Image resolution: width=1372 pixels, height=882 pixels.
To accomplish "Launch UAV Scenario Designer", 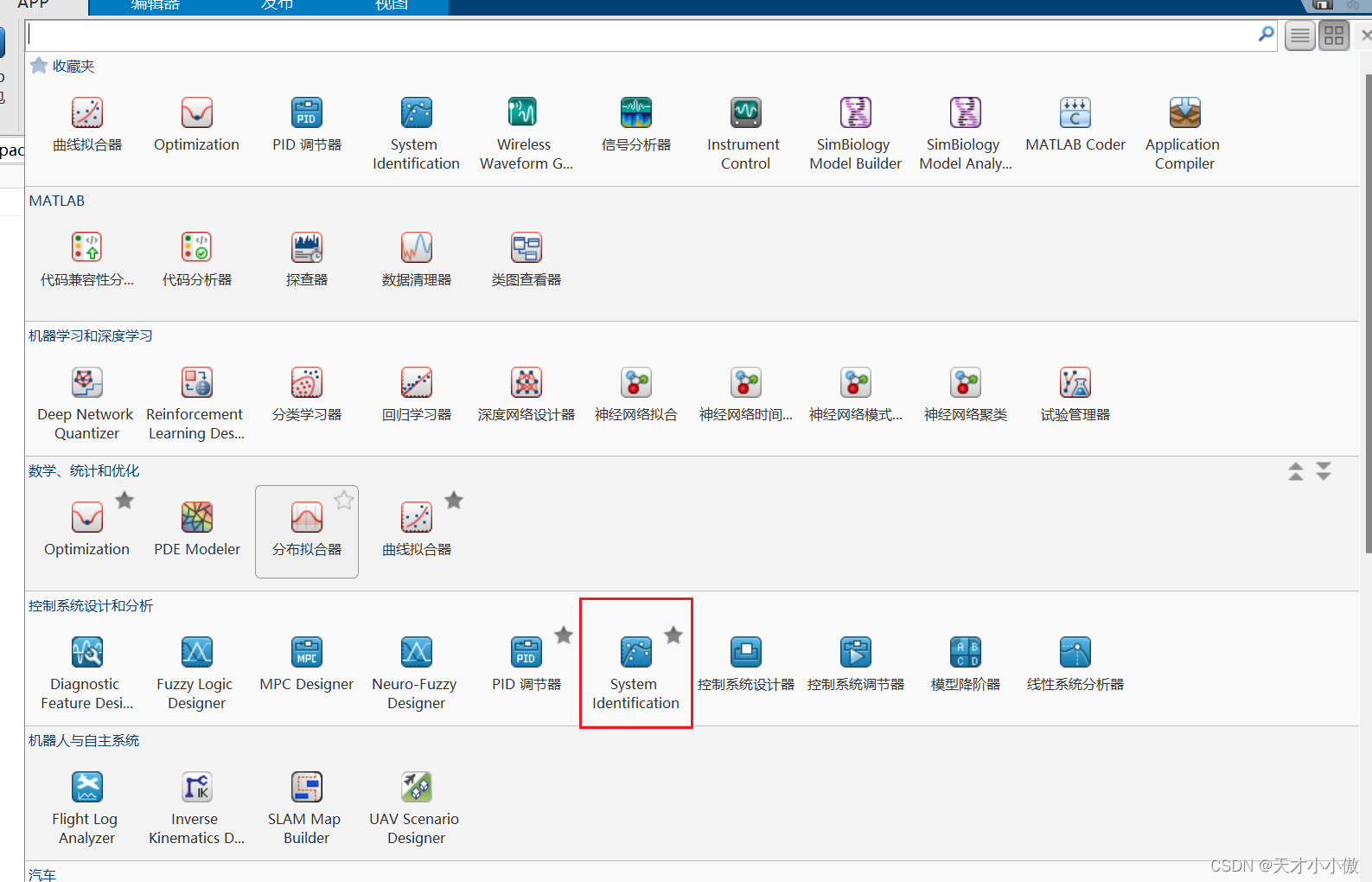I will pos(417,808).
